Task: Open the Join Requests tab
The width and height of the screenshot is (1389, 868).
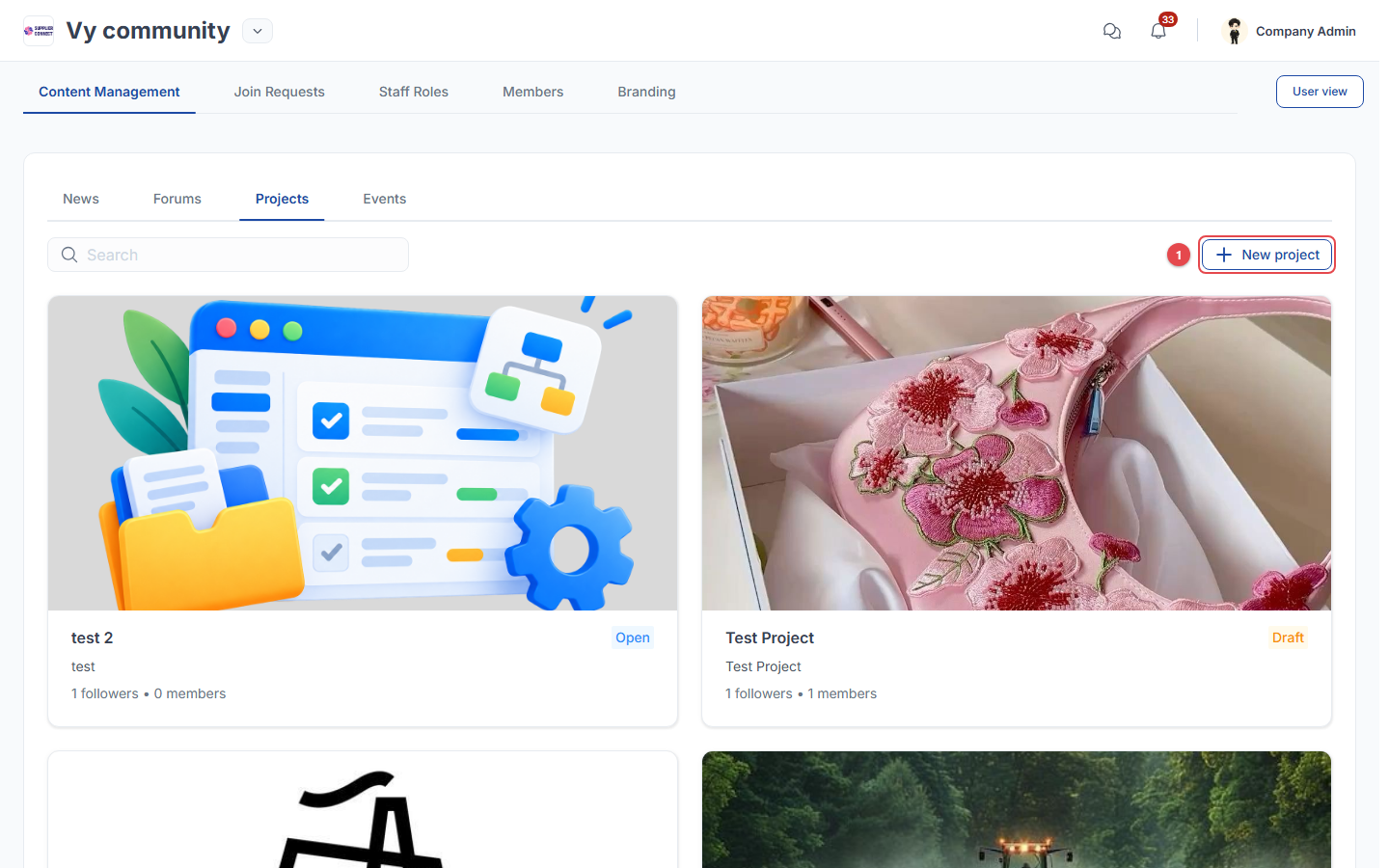Action: [280, 92]
